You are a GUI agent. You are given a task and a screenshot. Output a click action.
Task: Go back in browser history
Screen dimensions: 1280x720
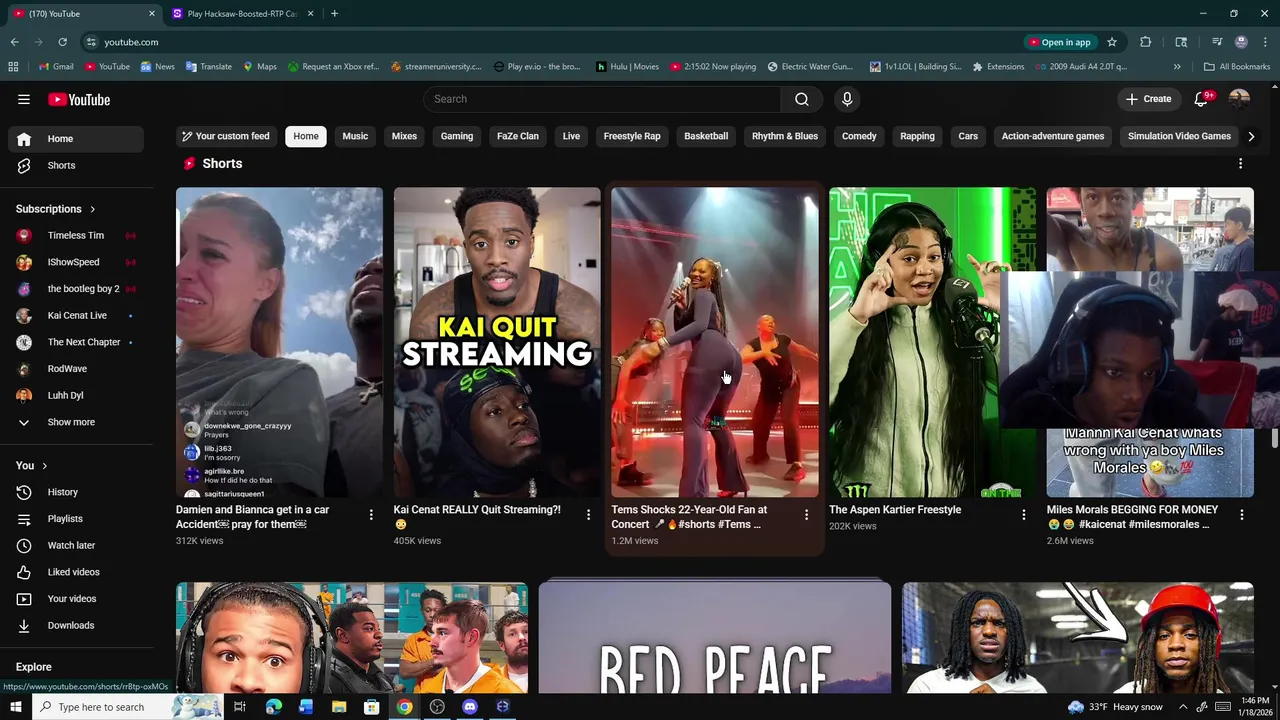click(14, 42)
